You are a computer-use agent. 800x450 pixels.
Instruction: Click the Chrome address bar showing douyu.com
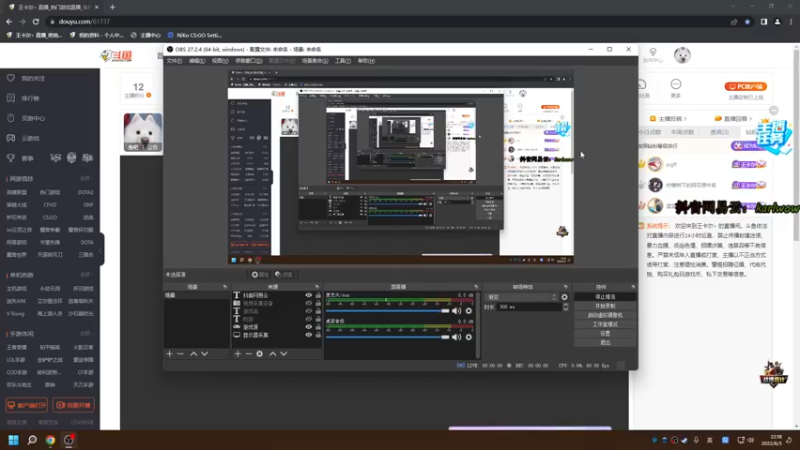388,21
